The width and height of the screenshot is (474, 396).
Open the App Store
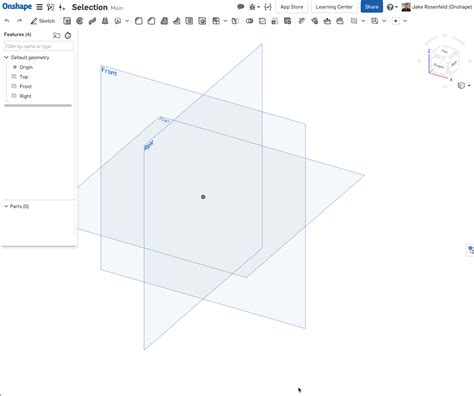(292, 7)
